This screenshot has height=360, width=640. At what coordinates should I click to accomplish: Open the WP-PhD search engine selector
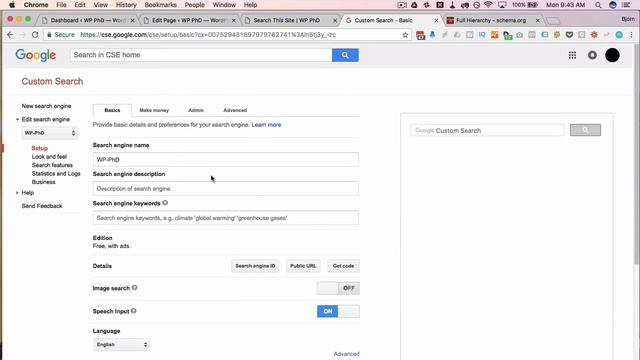(x=49, y=133)
